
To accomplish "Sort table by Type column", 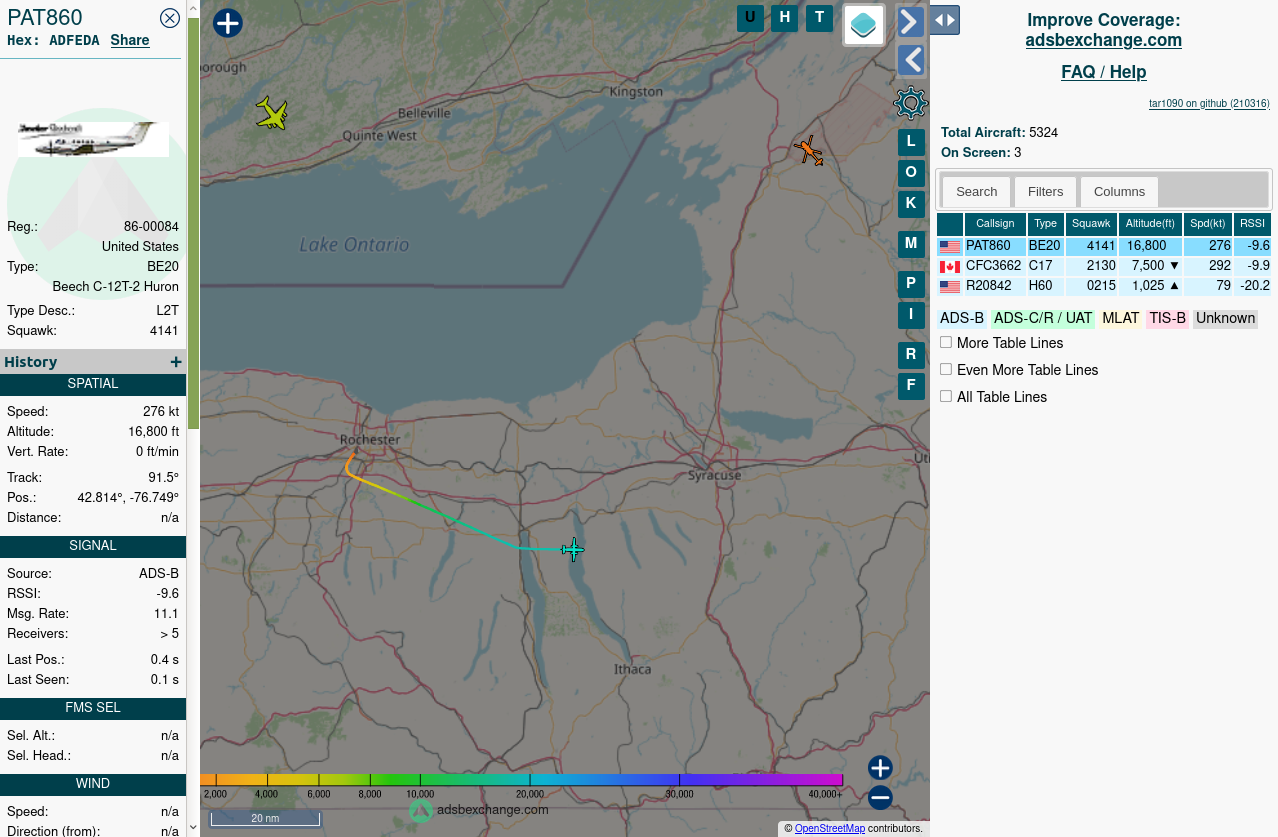I will click(1045, 224).
